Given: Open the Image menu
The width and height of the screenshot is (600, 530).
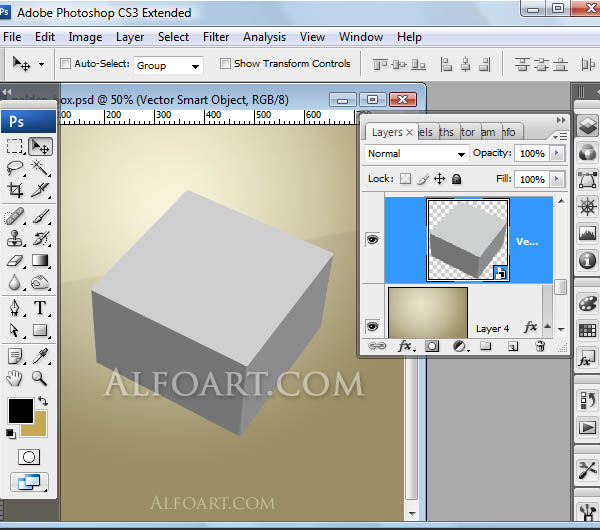Looking at the screenshot, I should [x=85, y=37].
